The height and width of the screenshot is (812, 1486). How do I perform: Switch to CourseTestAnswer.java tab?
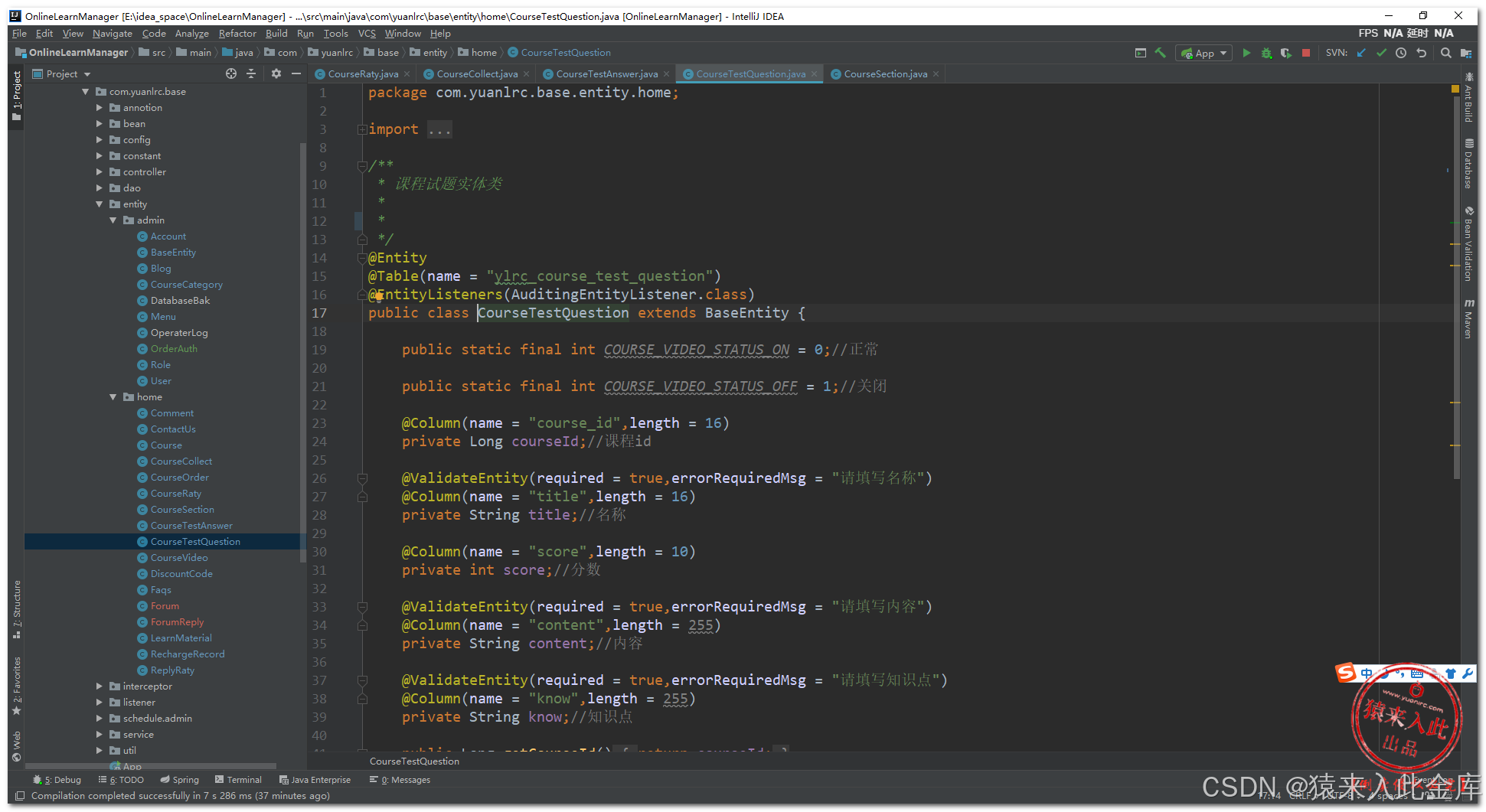(606, 74)
